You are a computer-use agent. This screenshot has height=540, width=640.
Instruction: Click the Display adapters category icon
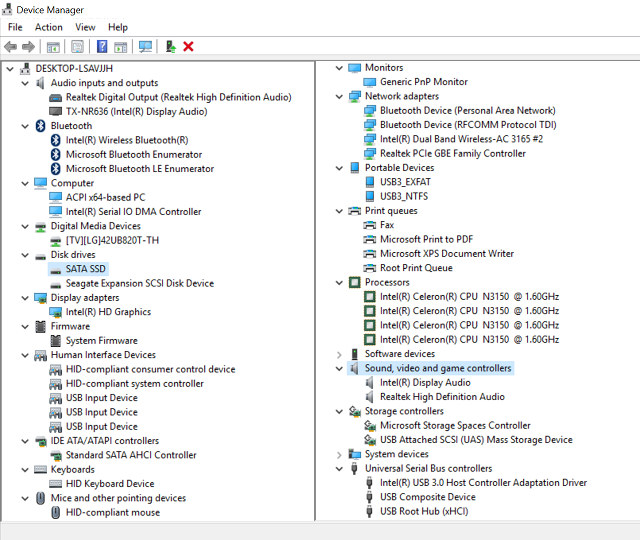(x=40, y=298)
